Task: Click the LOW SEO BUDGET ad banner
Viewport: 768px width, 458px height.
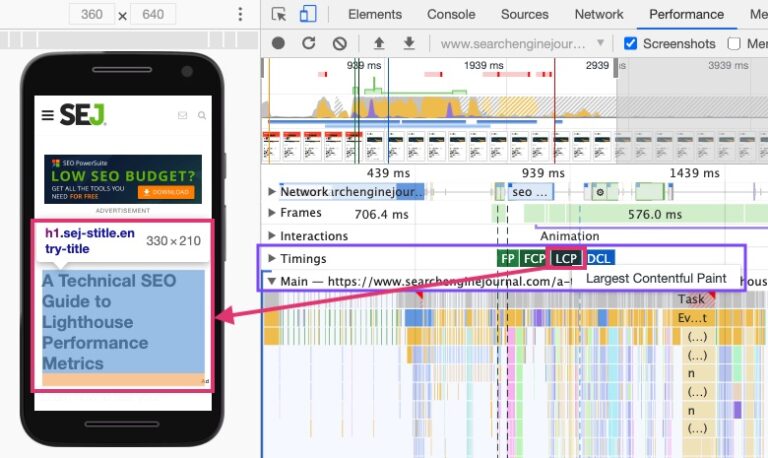Action: 123,179
